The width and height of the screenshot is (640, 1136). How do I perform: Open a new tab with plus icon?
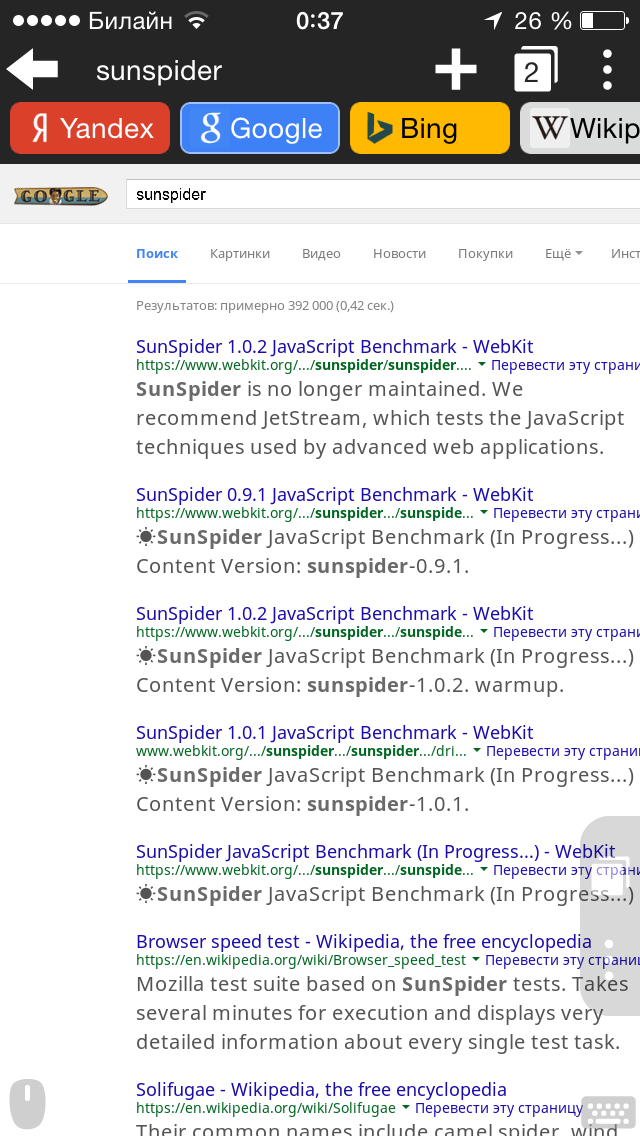coord(456,70)
